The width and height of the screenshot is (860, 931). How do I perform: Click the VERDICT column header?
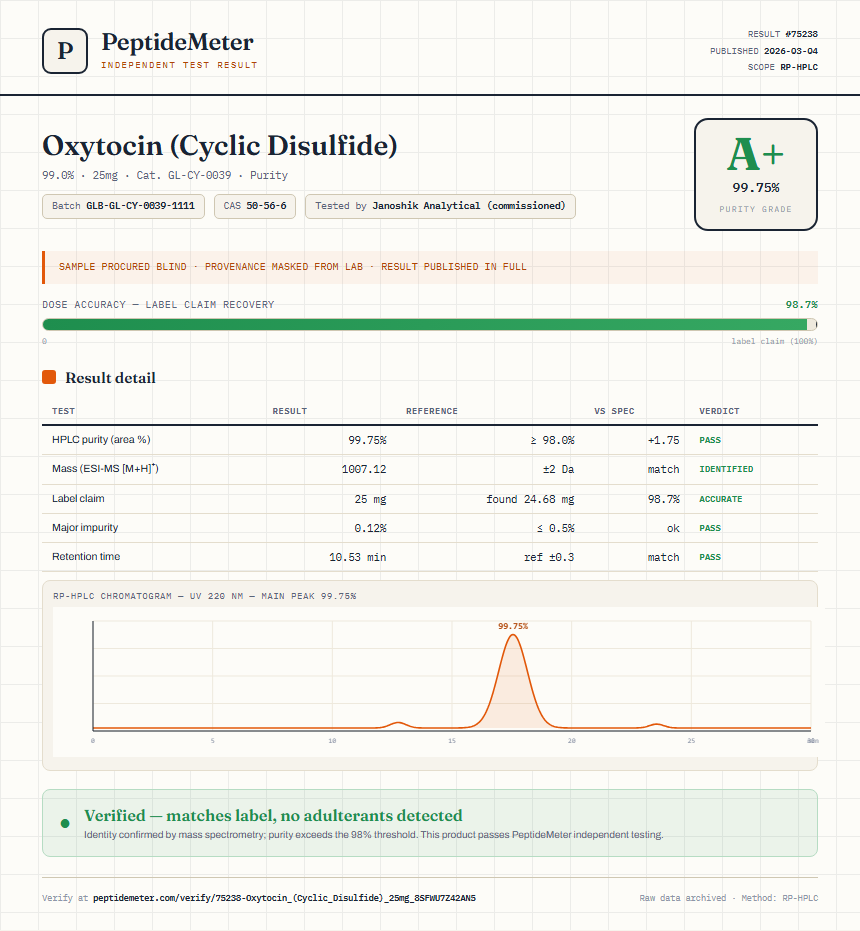pyautogui.click(x=719, y=411)
